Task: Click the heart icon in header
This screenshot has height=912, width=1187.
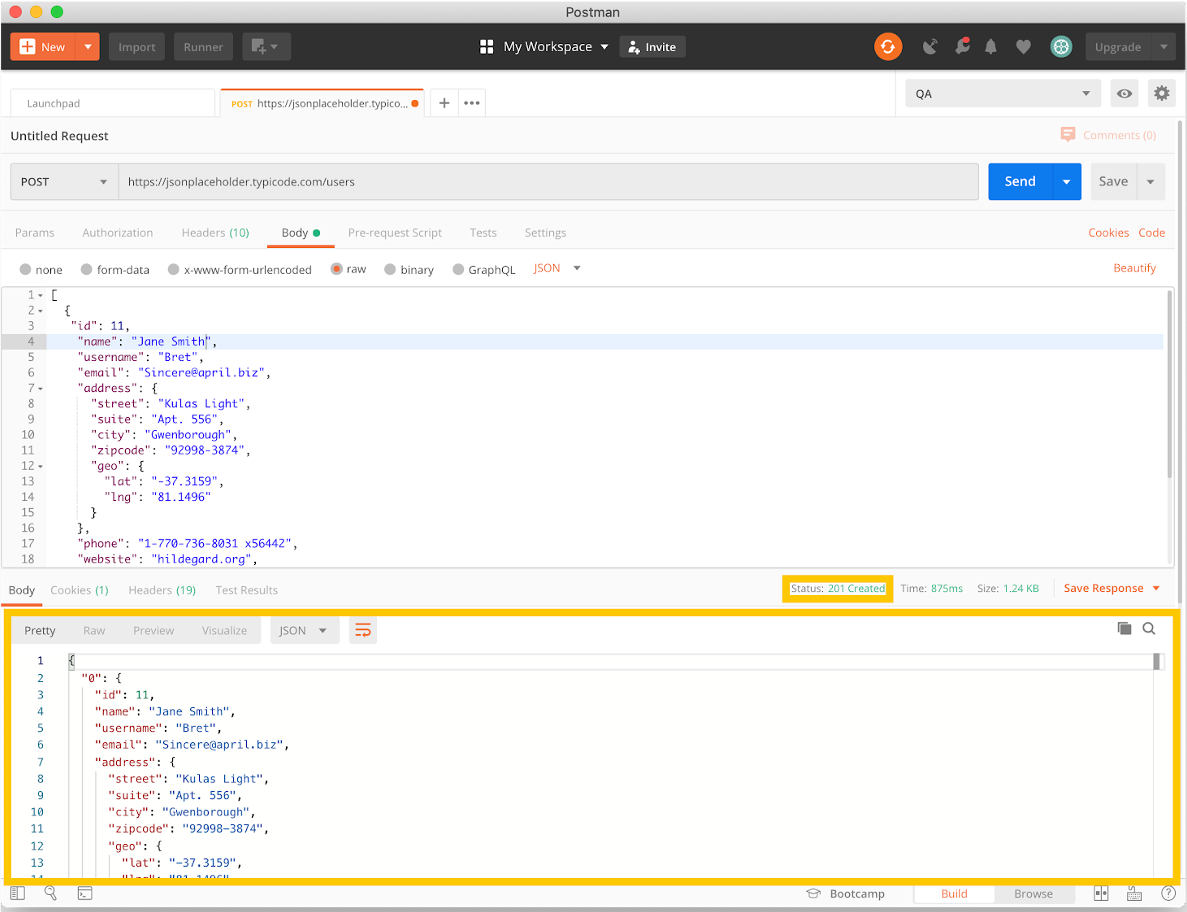Action: click(1023, 47)
